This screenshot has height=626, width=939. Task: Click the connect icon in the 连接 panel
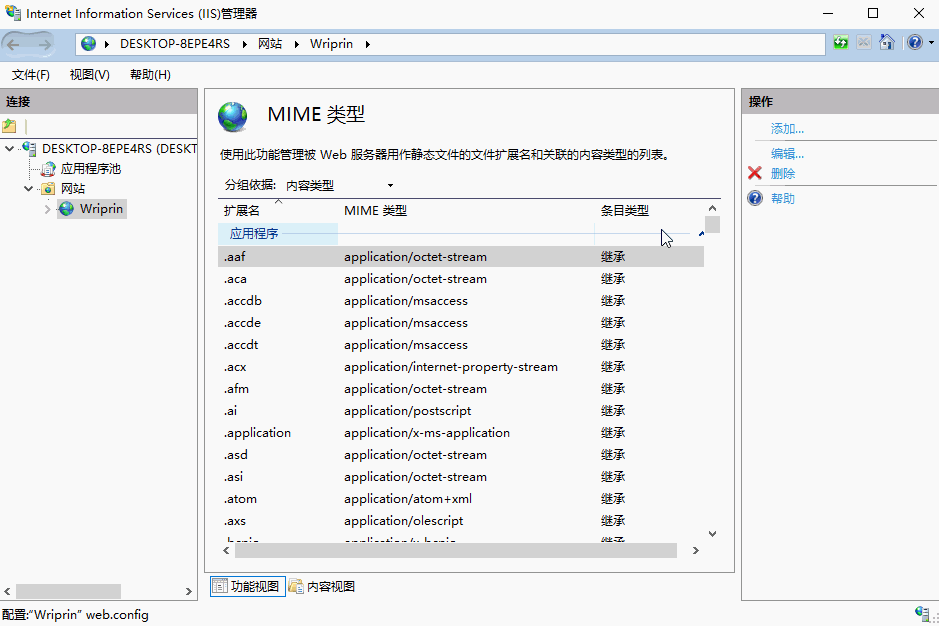[10, 126]
